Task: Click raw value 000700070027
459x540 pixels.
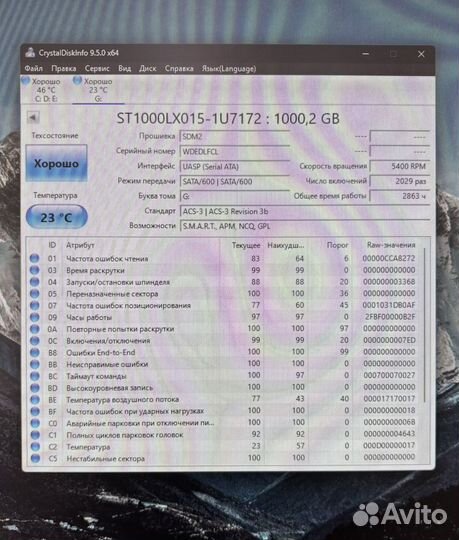Action: [389, 375]
